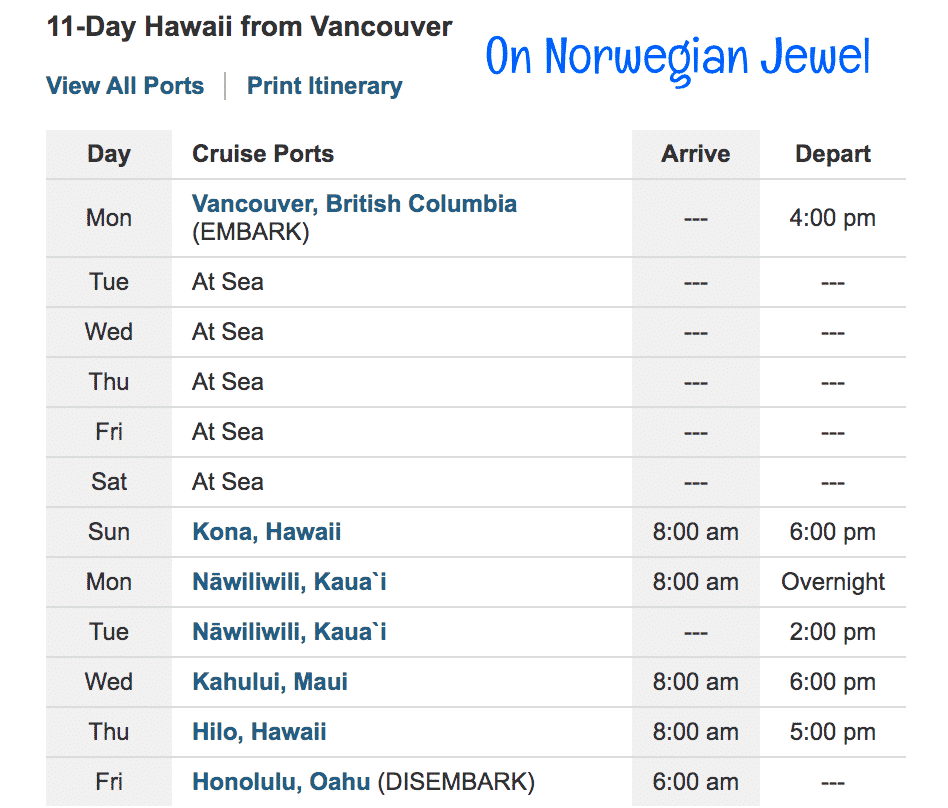Open the Hilo, Hawaii port link
948x808 pixels.
pyautogui.click(x=259, y=732)
